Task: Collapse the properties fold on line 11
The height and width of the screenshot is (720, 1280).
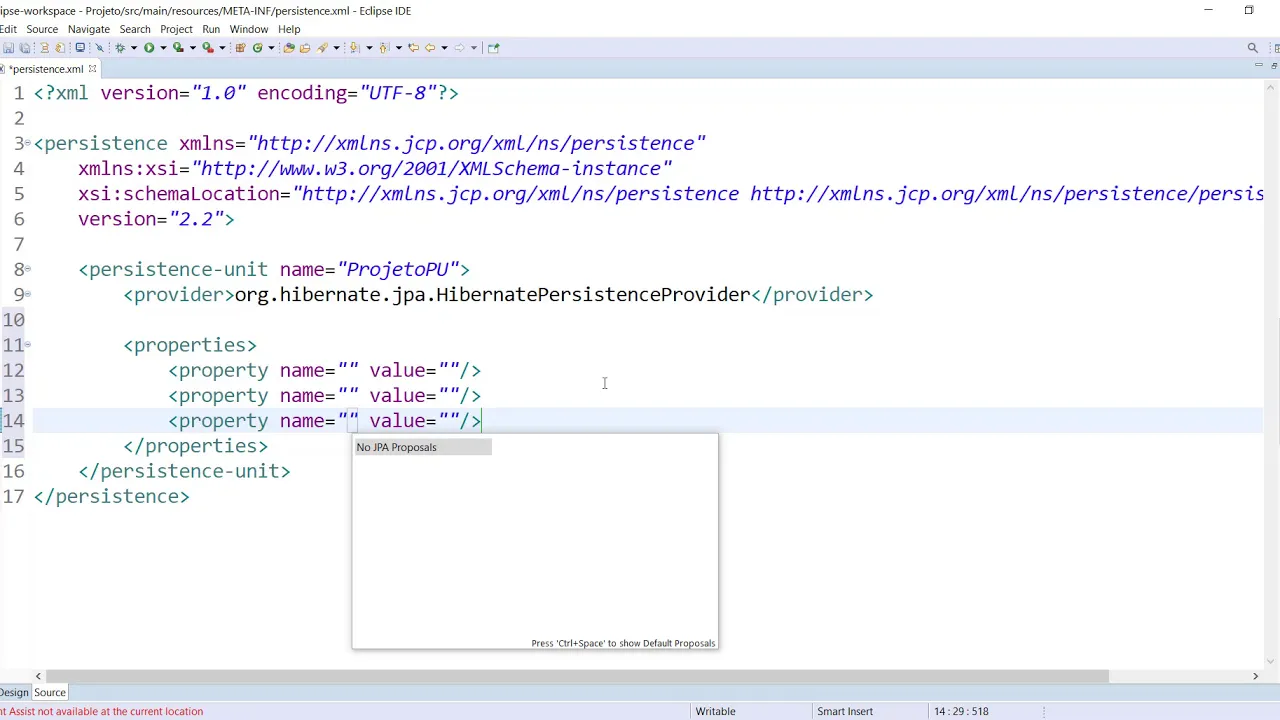Action: pyautogui.click(x=28, y=345)
